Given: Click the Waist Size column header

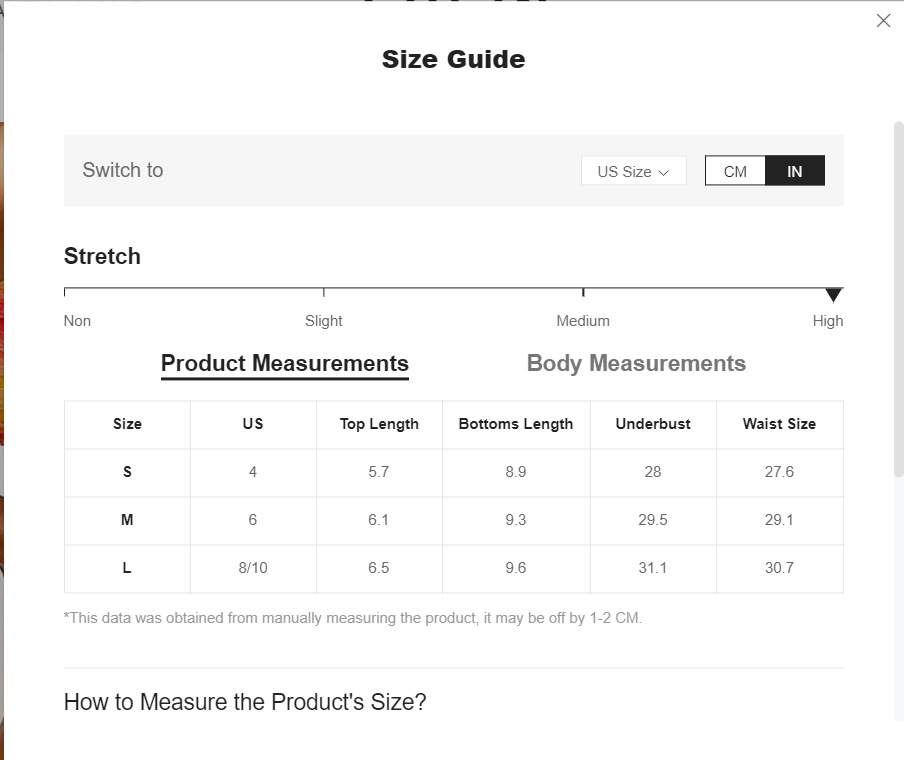Looking at the screenshot, I should [x=779, y=424].
